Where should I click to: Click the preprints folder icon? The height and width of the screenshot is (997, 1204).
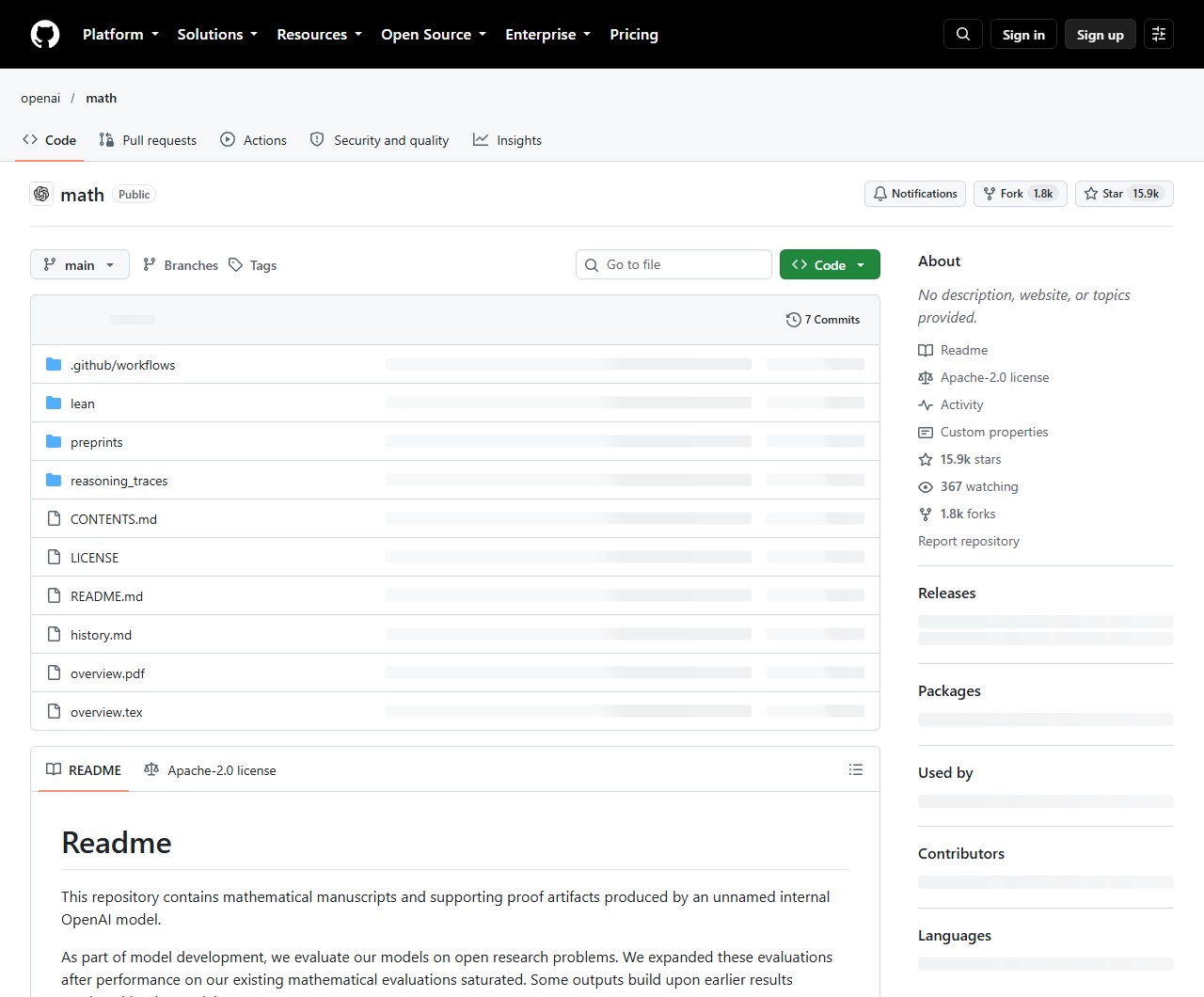pos(54,442)
